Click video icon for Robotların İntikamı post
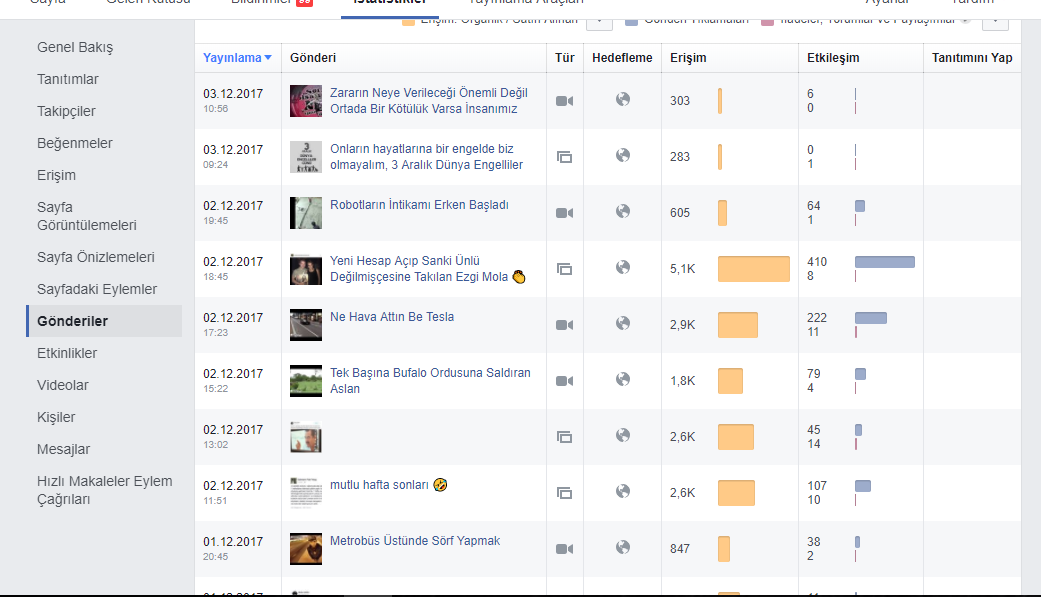Screen dimensions: 1041x597 (x=564, y=213)
